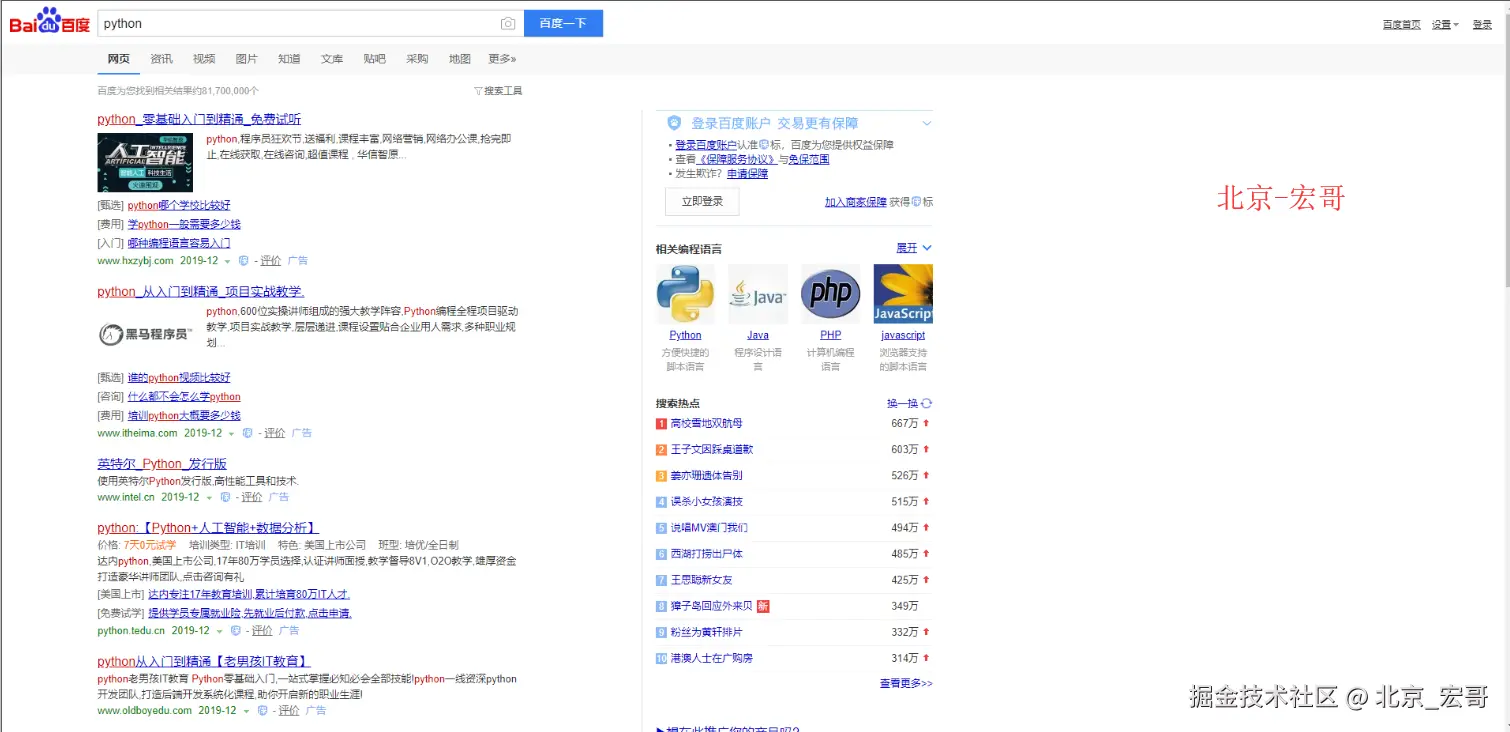
Task: Select the 网页 tab
Action: point(119,59)
